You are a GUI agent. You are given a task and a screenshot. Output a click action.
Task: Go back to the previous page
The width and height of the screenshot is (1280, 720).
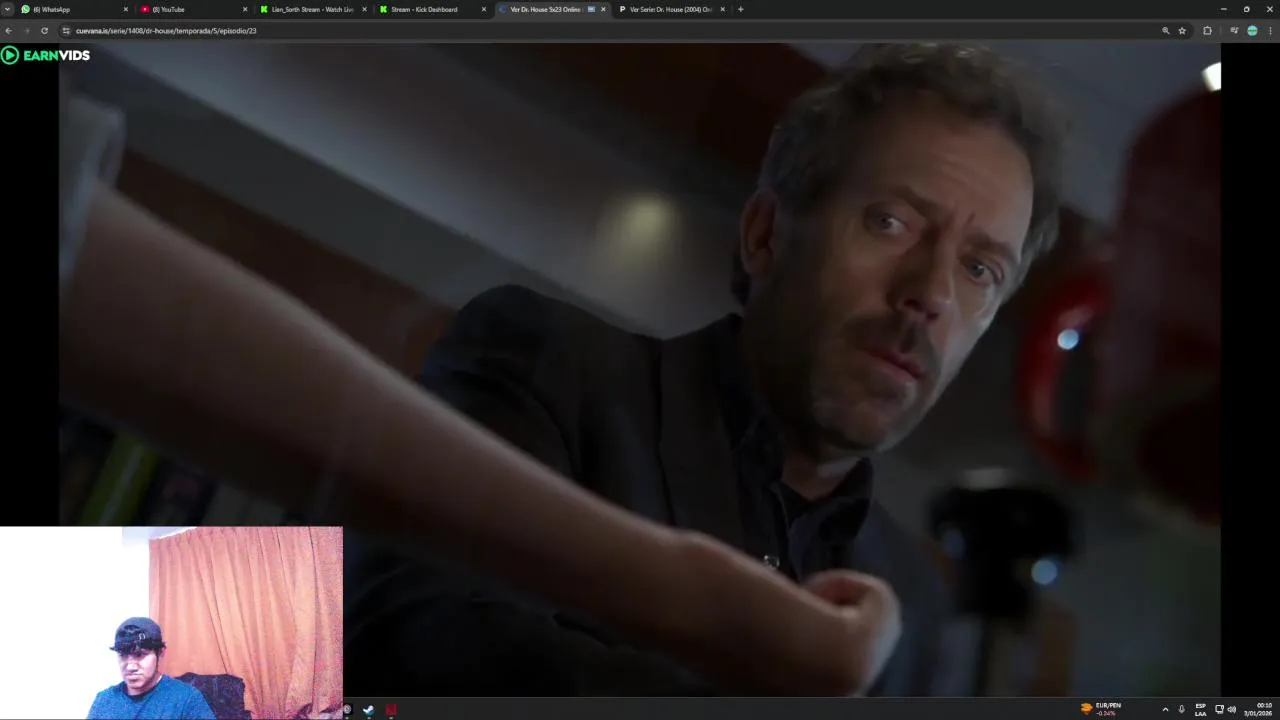point(8,31)
